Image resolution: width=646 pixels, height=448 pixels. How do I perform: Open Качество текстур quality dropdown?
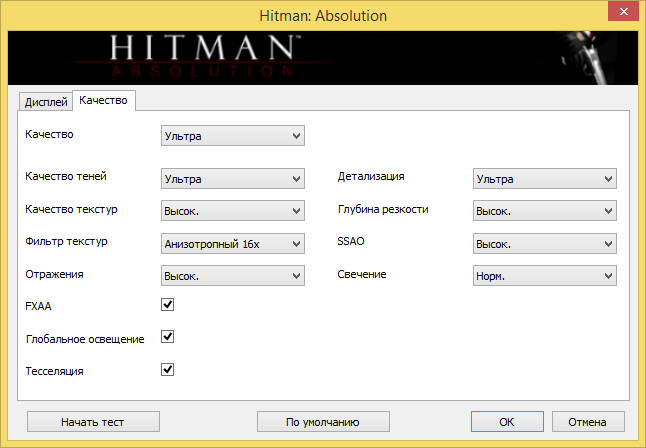pyautogui.click(x=232, y=211)
